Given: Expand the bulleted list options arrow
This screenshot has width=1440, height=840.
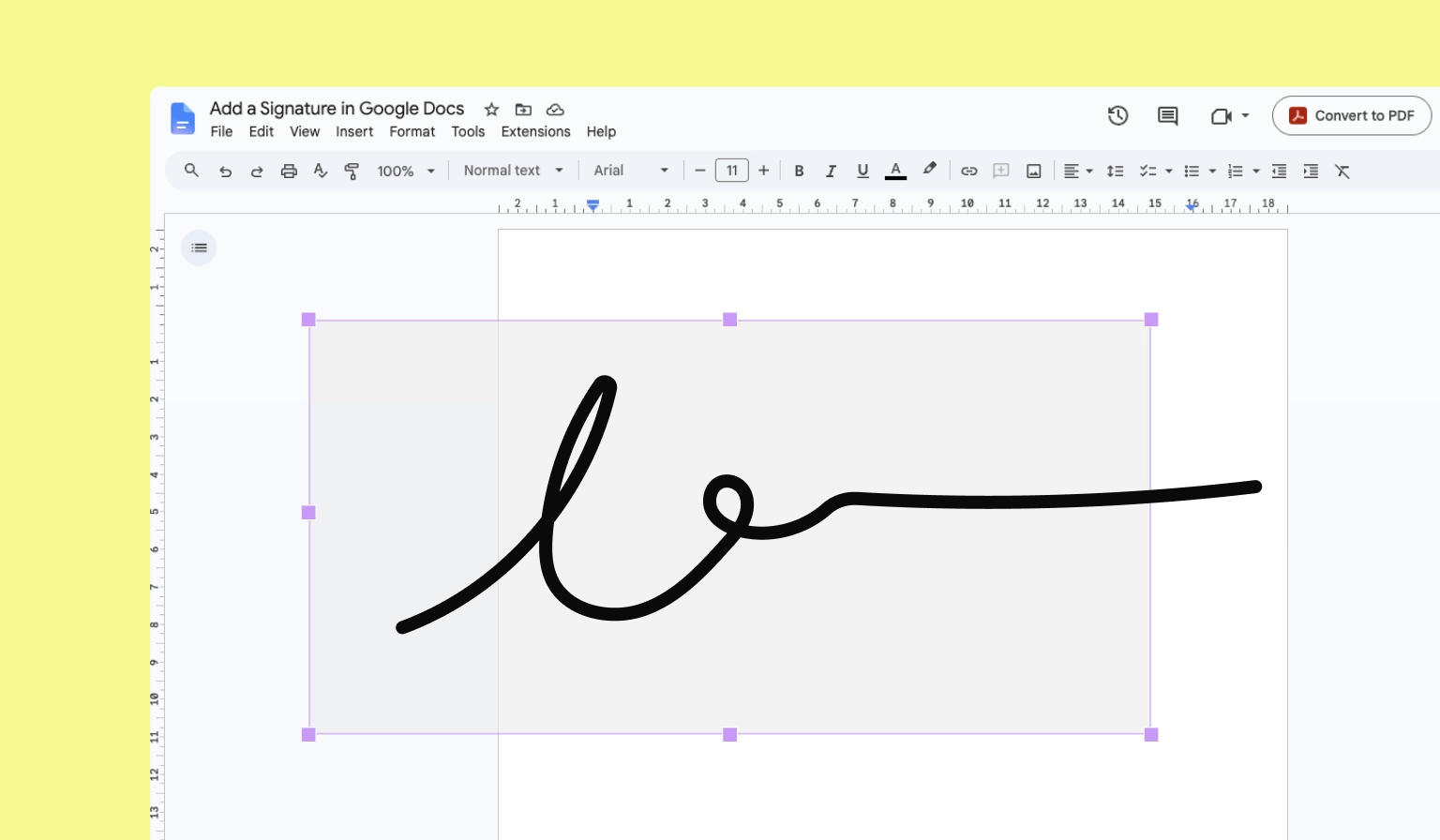Looking at the screenshot, I should tap(1212, 171).
